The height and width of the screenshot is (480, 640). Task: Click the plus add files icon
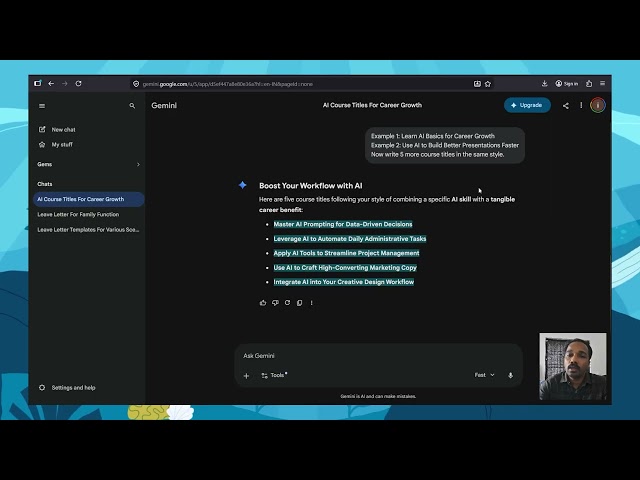[x=246, y=376]
